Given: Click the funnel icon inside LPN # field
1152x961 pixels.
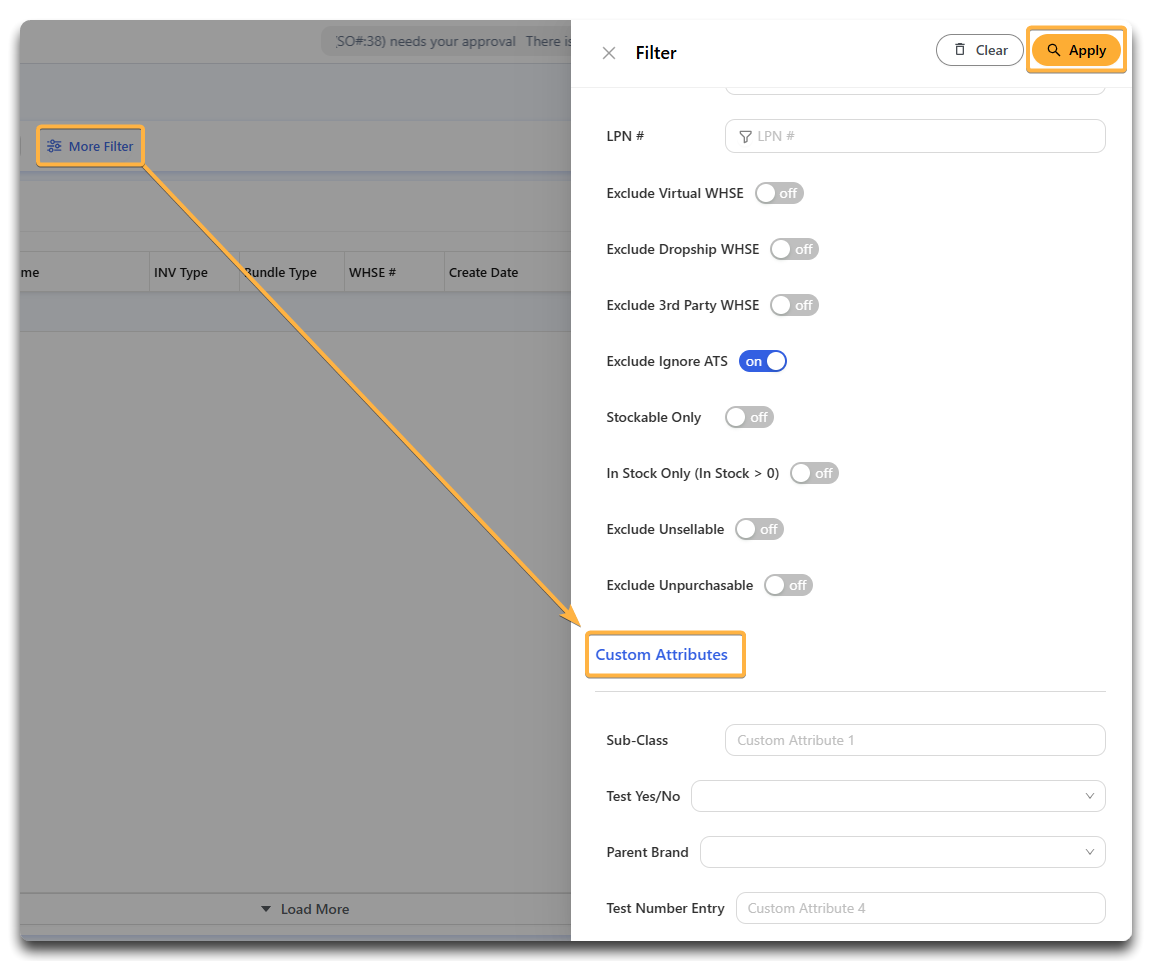Looking at the screenshot, I should click(x=745, y=136).
